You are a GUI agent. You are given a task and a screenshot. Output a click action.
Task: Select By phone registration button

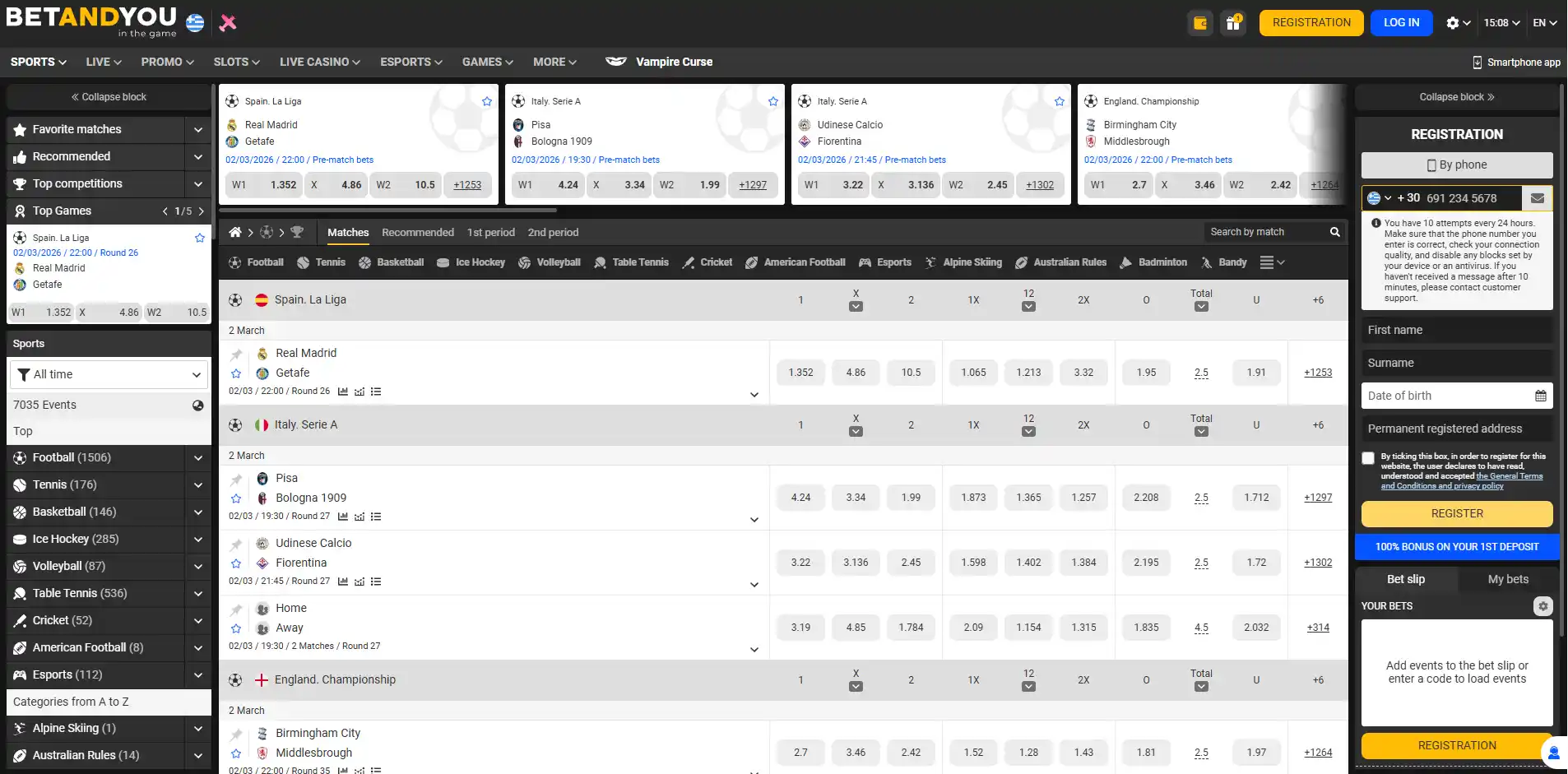(1457, 165)
